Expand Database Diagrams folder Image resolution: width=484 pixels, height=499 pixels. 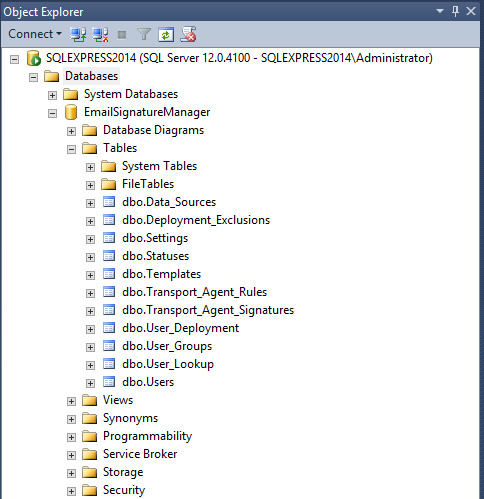tap(71, 132)
